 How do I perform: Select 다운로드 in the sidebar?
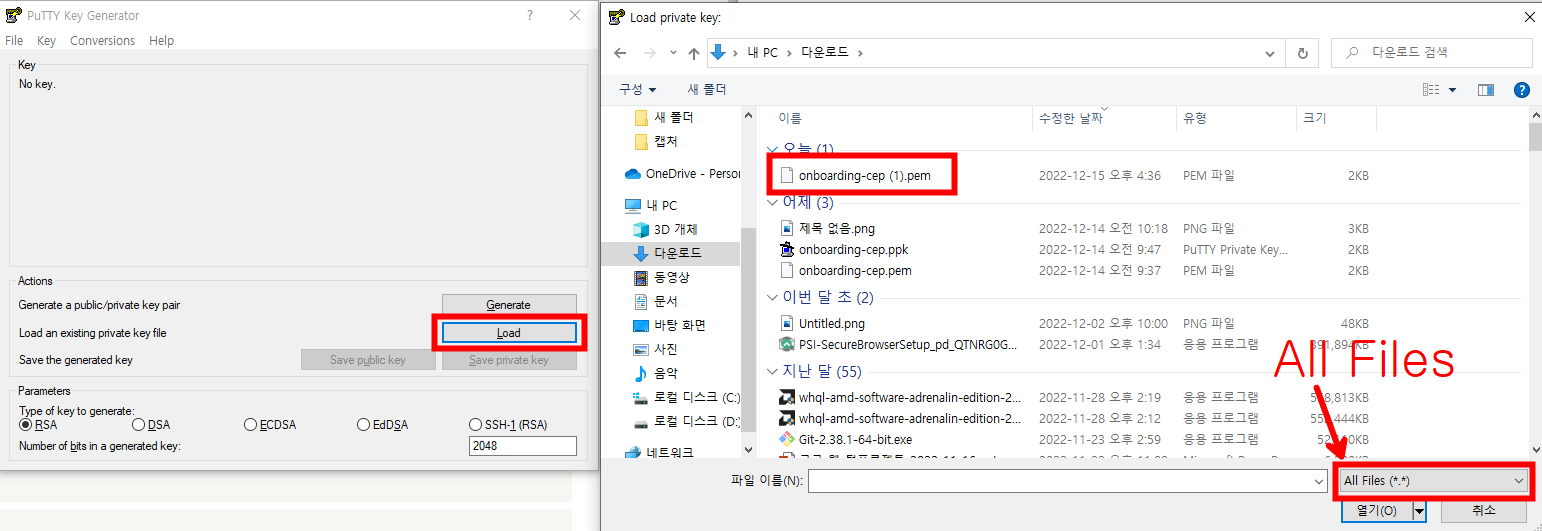tap(668, 254)
